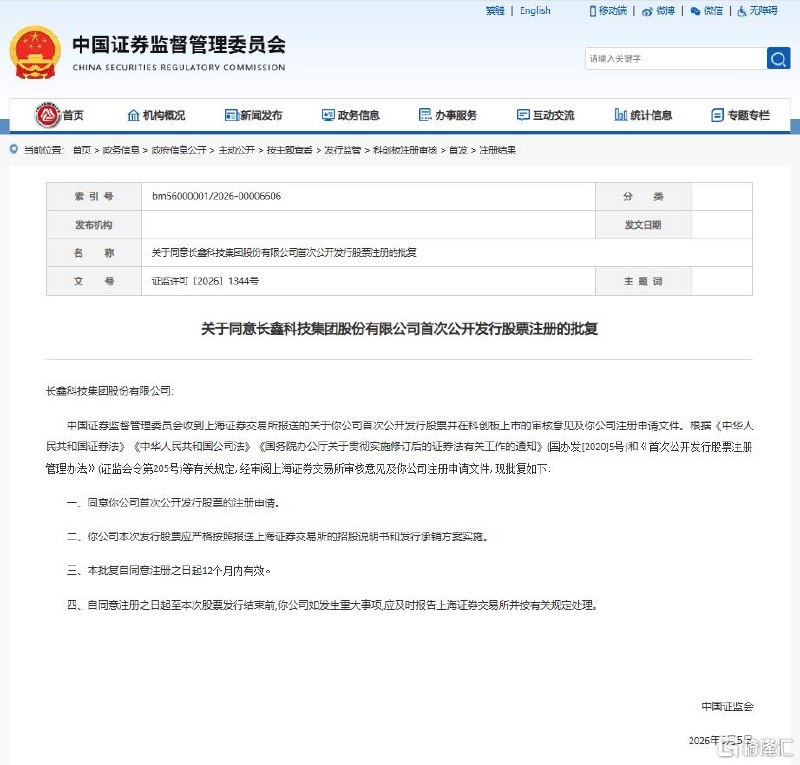Open the 移动端 mobile link
Viewport: 800px width, 765px height.
[x=613, y=11]
